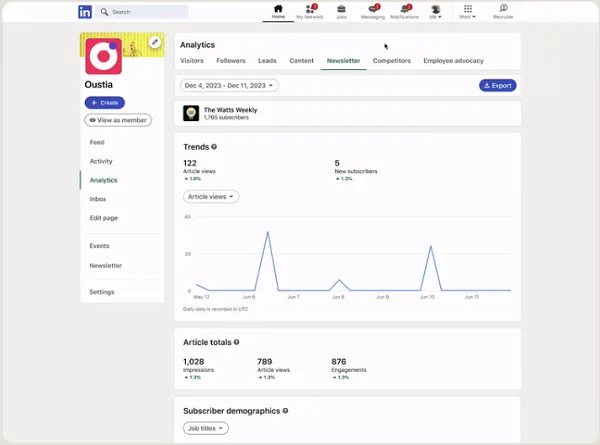
Task: Open the Notifications bell icon
Action: click(x=404, y=11)
